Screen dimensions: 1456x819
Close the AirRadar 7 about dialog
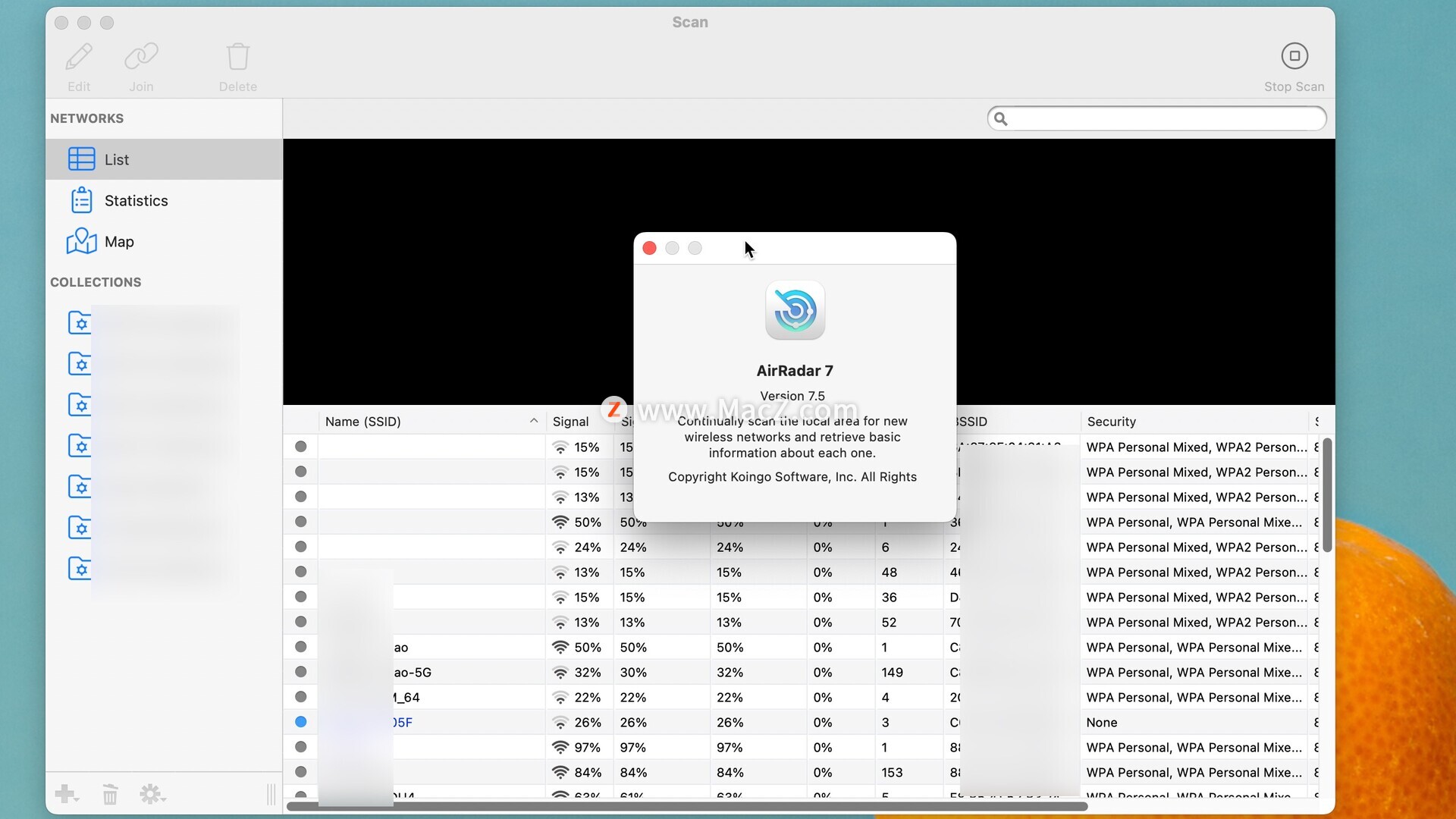[649, 248]
